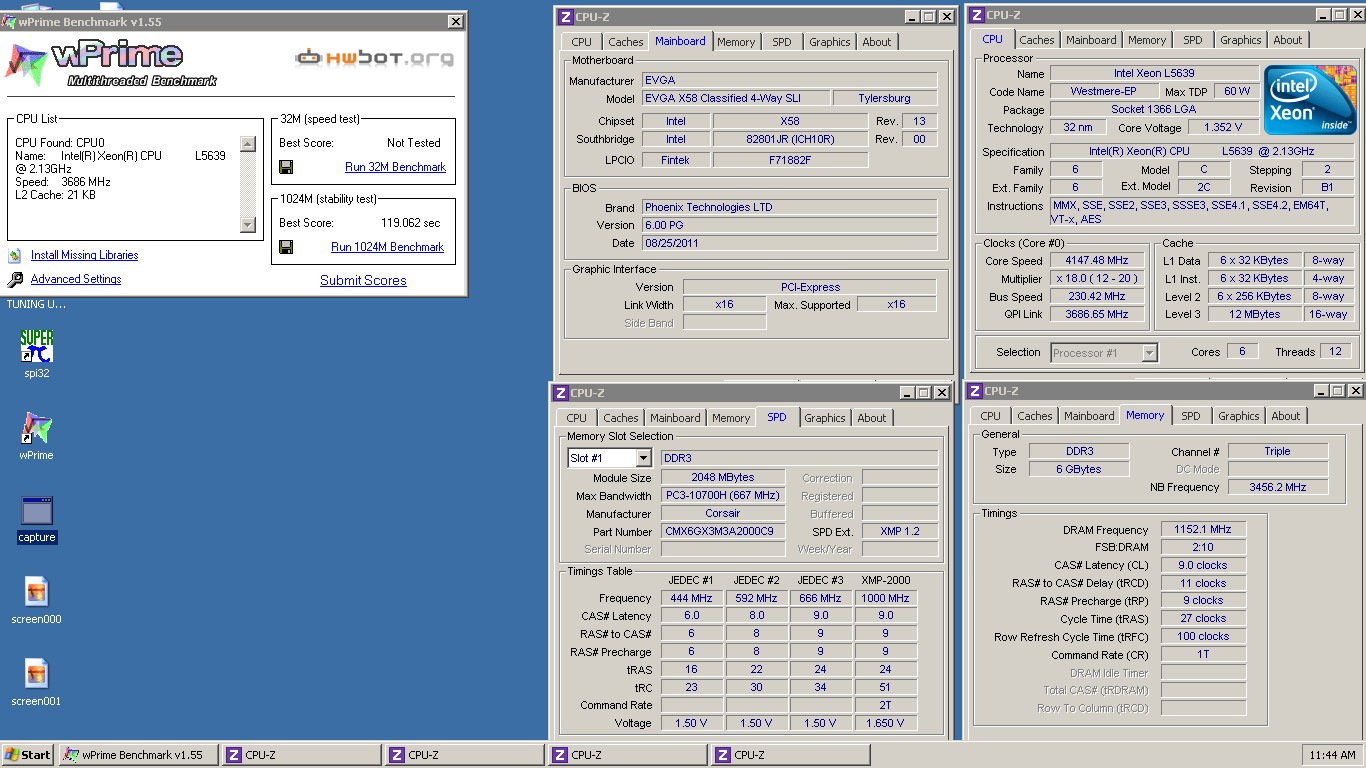This screenshot has width=1366, height=768.
Task: Click the CPU-Z title icon of Memory window
Action: (x=975, y=391)
